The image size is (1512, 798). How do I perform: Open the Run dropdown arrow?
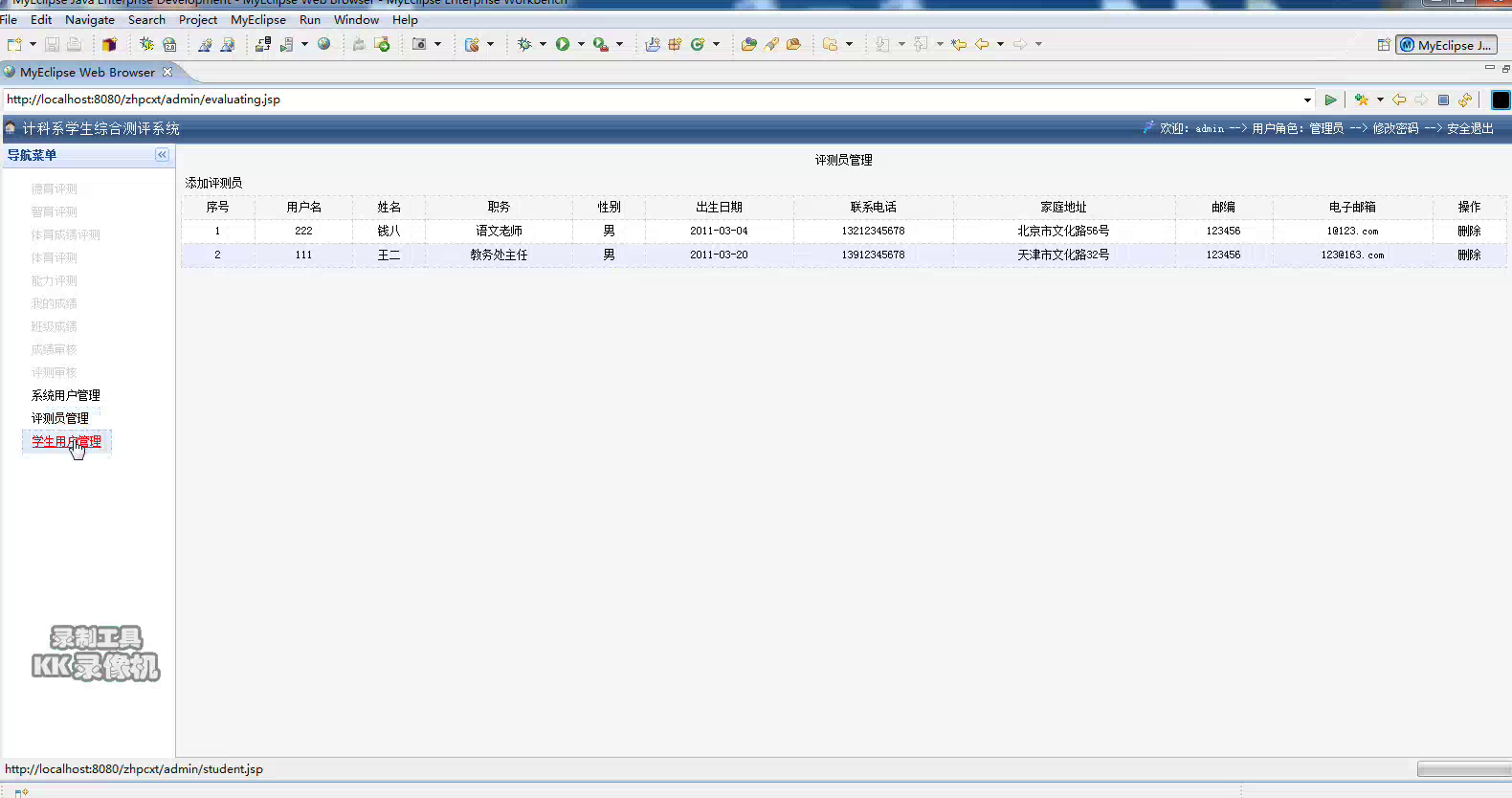(x=581, y=44)
